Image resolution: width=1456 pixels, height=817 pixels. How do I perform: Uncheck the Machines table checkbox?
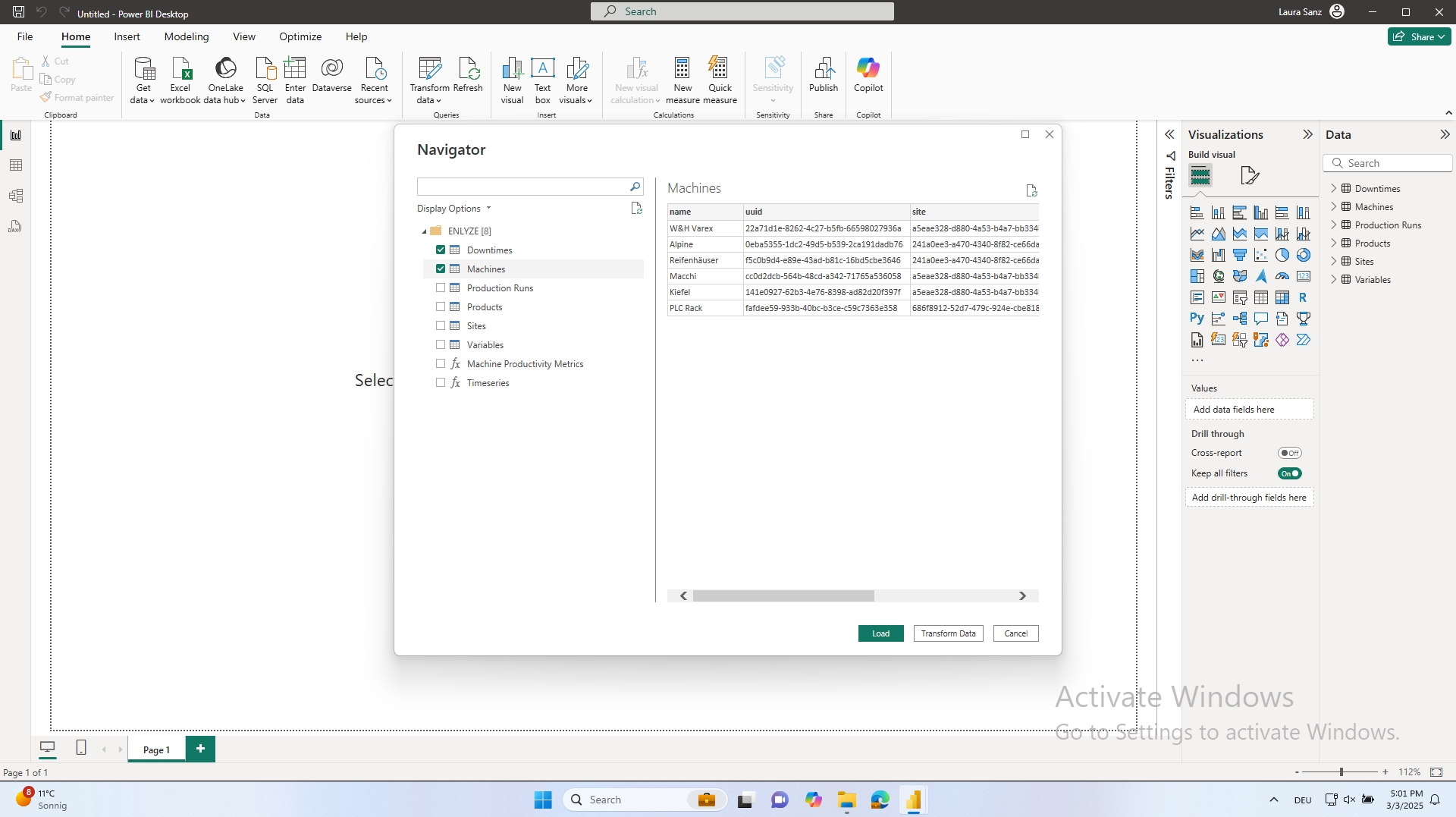pos(441,269)
